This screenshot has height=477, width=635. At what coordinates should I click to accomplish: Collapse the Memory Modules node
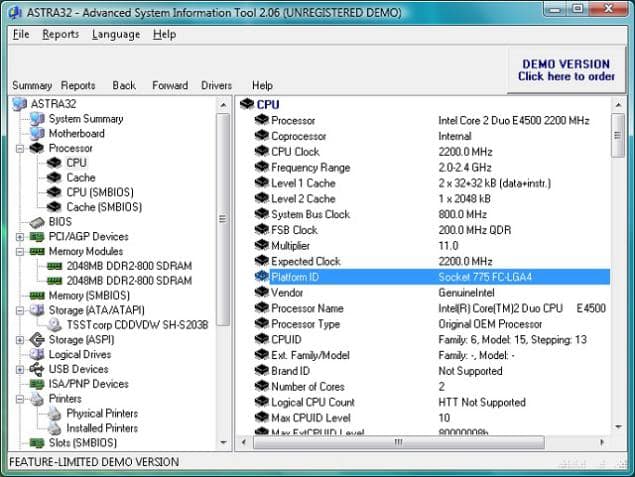click(x=20, y=252)
